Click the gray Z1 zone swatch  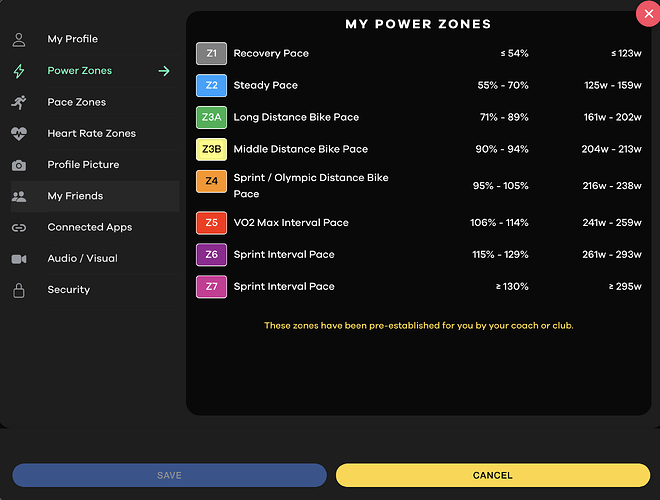pyautogui.click(x=211, y=53)
